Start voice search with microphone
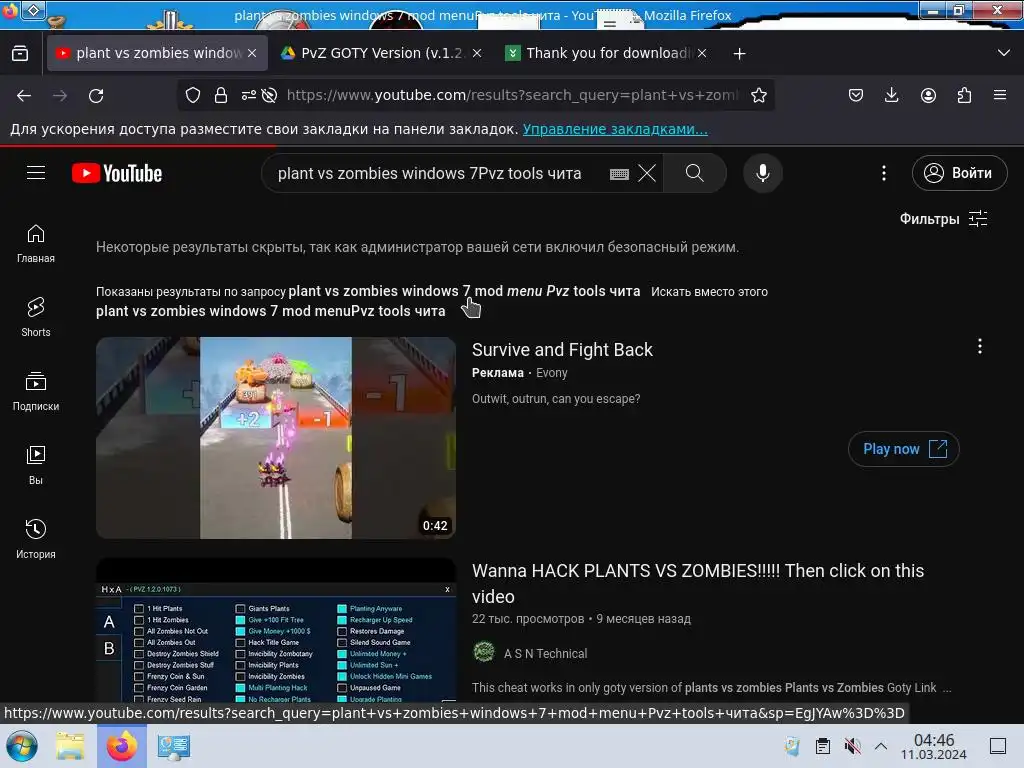1024x768 pixels. coord(763,173)
